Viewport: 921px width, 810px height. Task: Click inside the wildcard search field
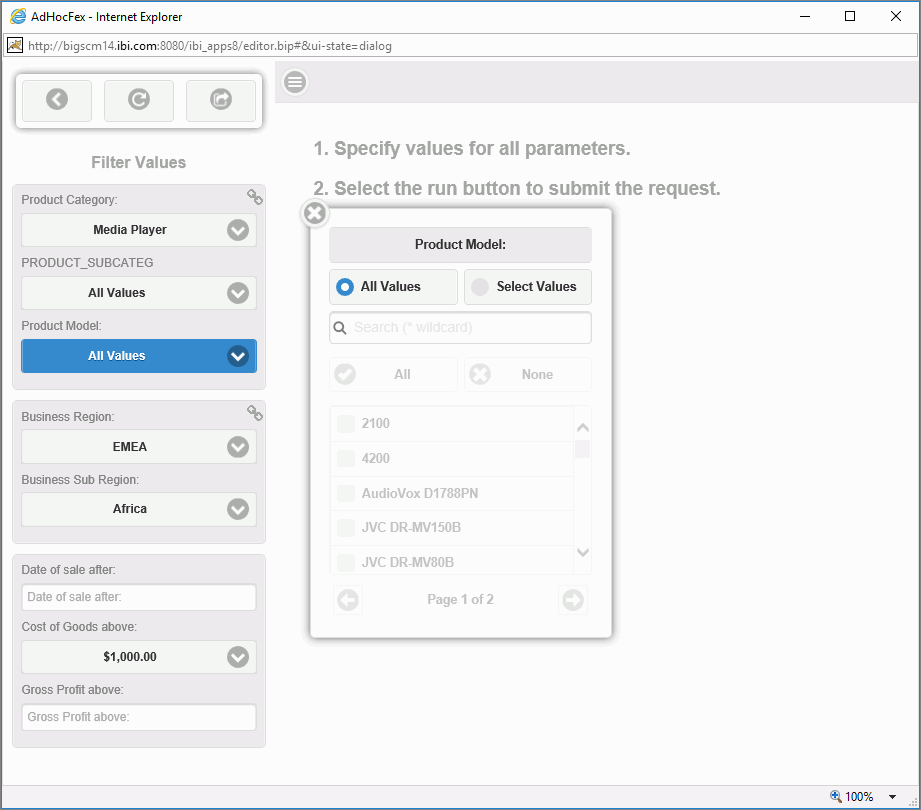coord(460,327)
